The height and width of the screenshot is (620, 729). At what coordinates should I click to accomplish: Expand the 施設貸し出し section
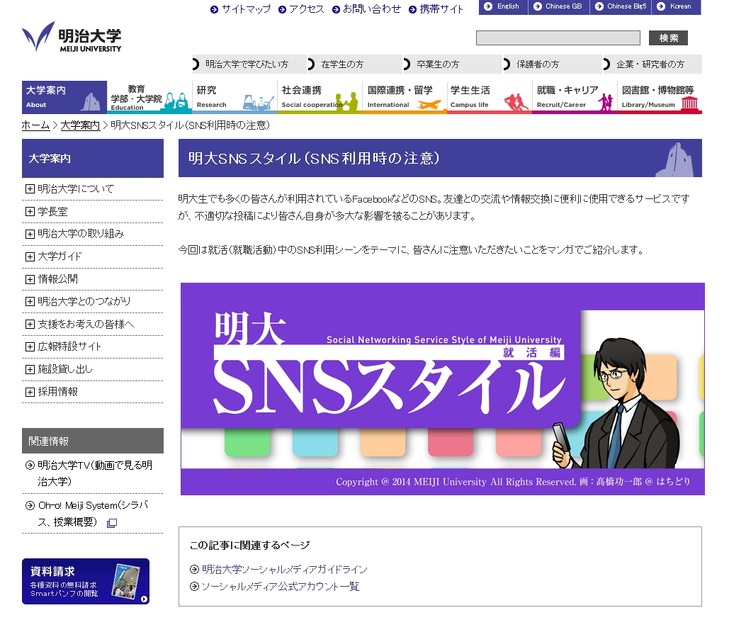pyautogui.click(x=30, y=369)
